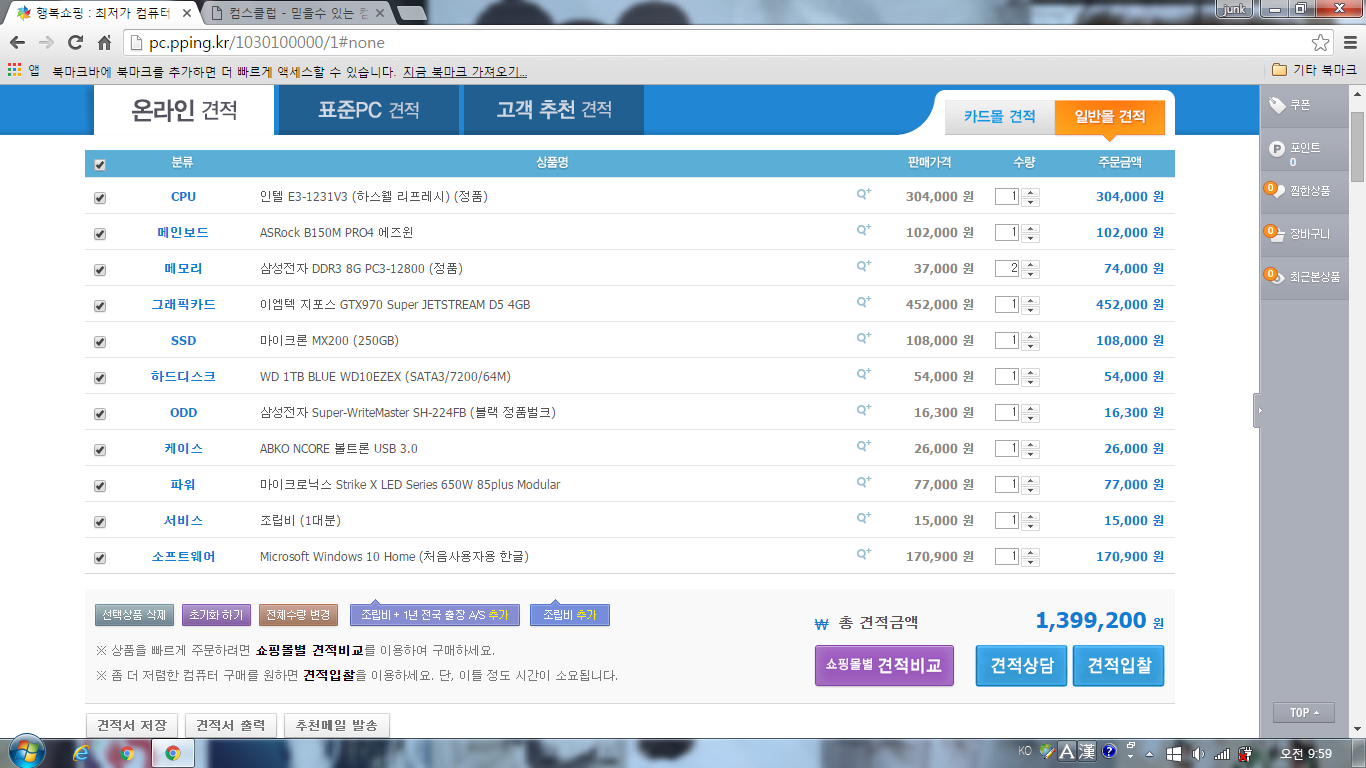
Task: Click the 메모리 quantity input field
Action: (1007, 268)
